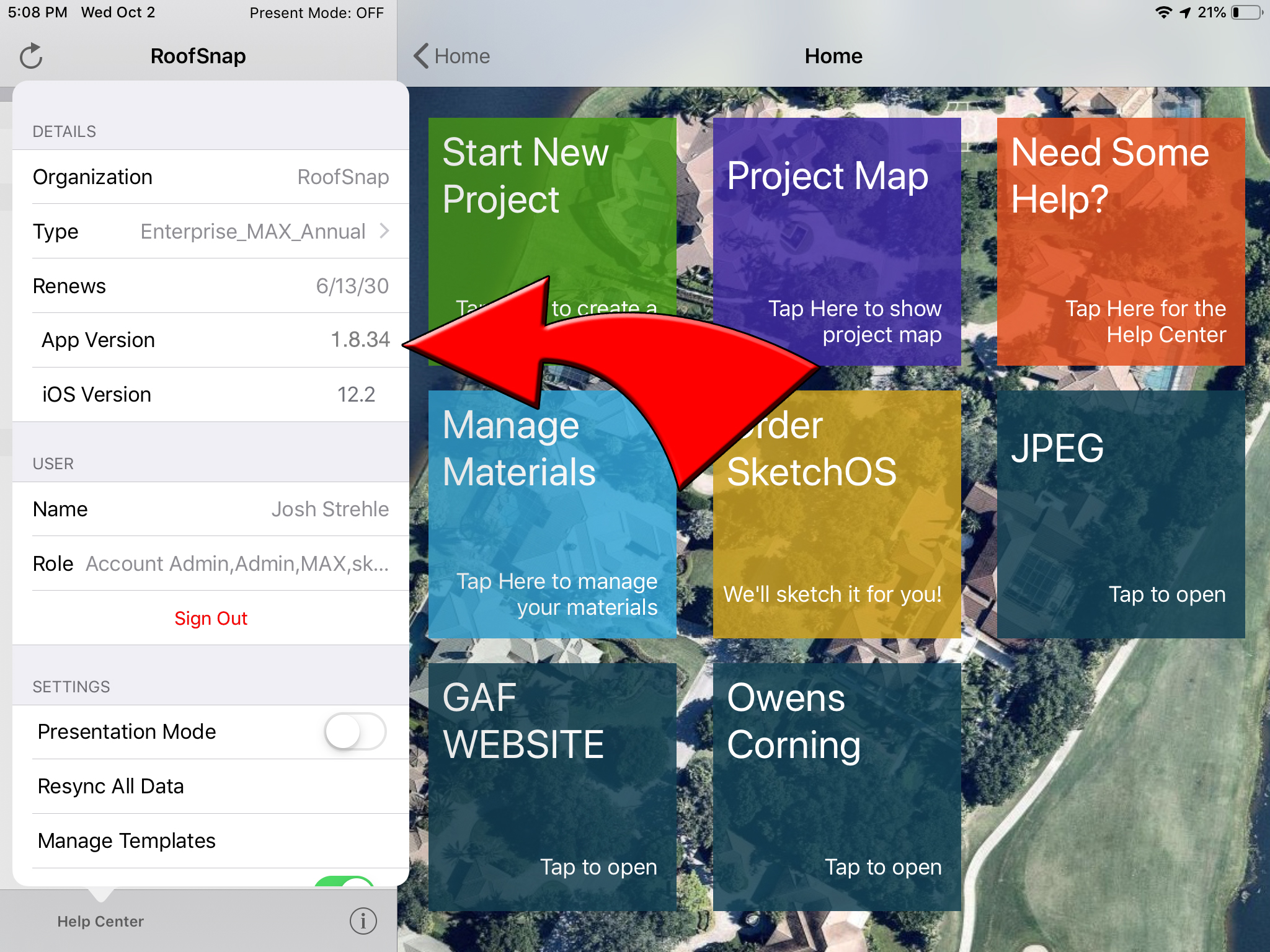Tap the refresh icon beside RoofSnap
This screenshot has width=1270, height=952.
coord(31,56)
